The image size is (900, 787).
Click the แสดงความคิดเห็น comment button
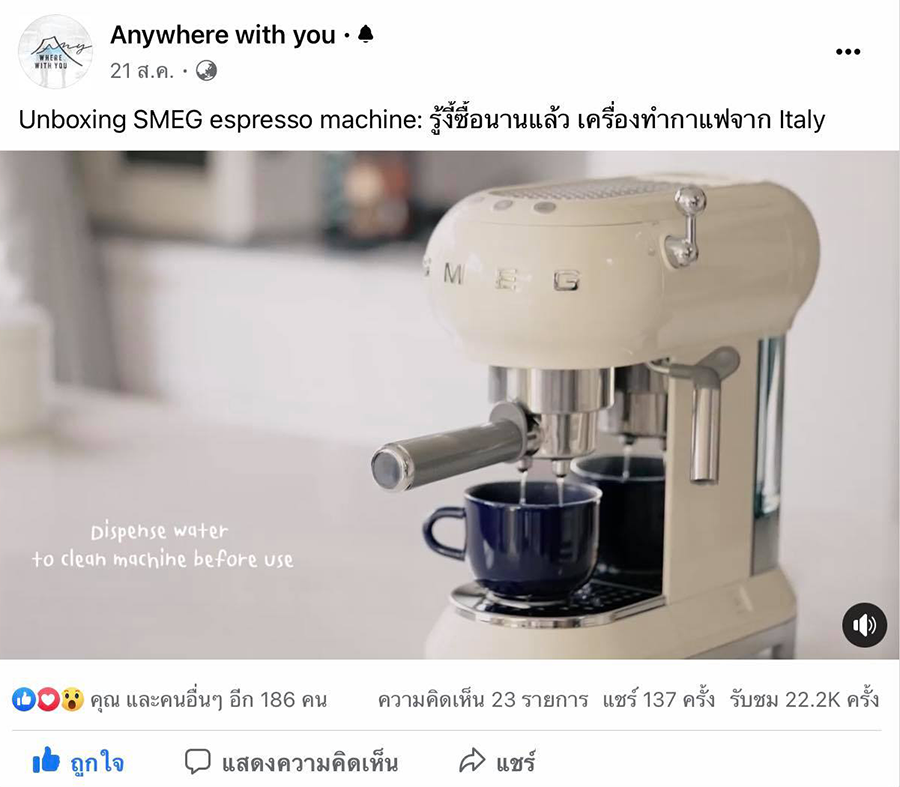pyautogui.click(x=292, y=762)
